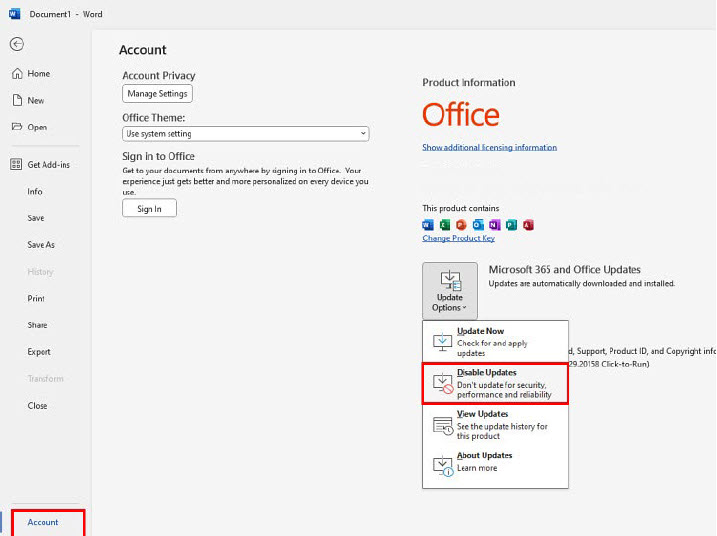Click the Word app icon under product contains
This screenshot has height=536, width=717.
point(428,225)
